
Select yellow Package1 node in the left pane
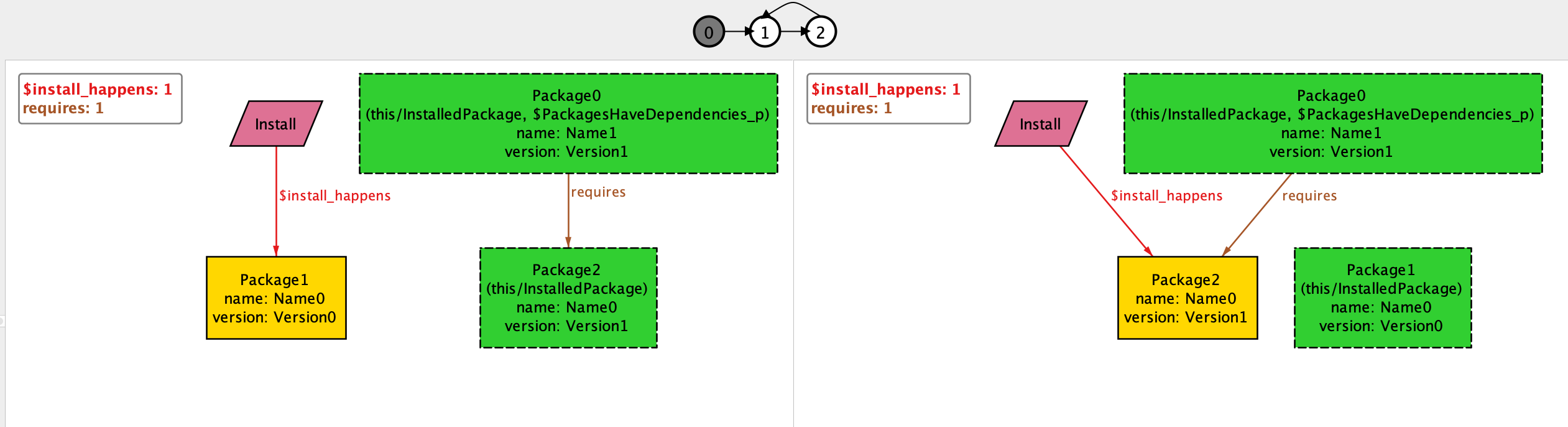[x=276, y=298]
